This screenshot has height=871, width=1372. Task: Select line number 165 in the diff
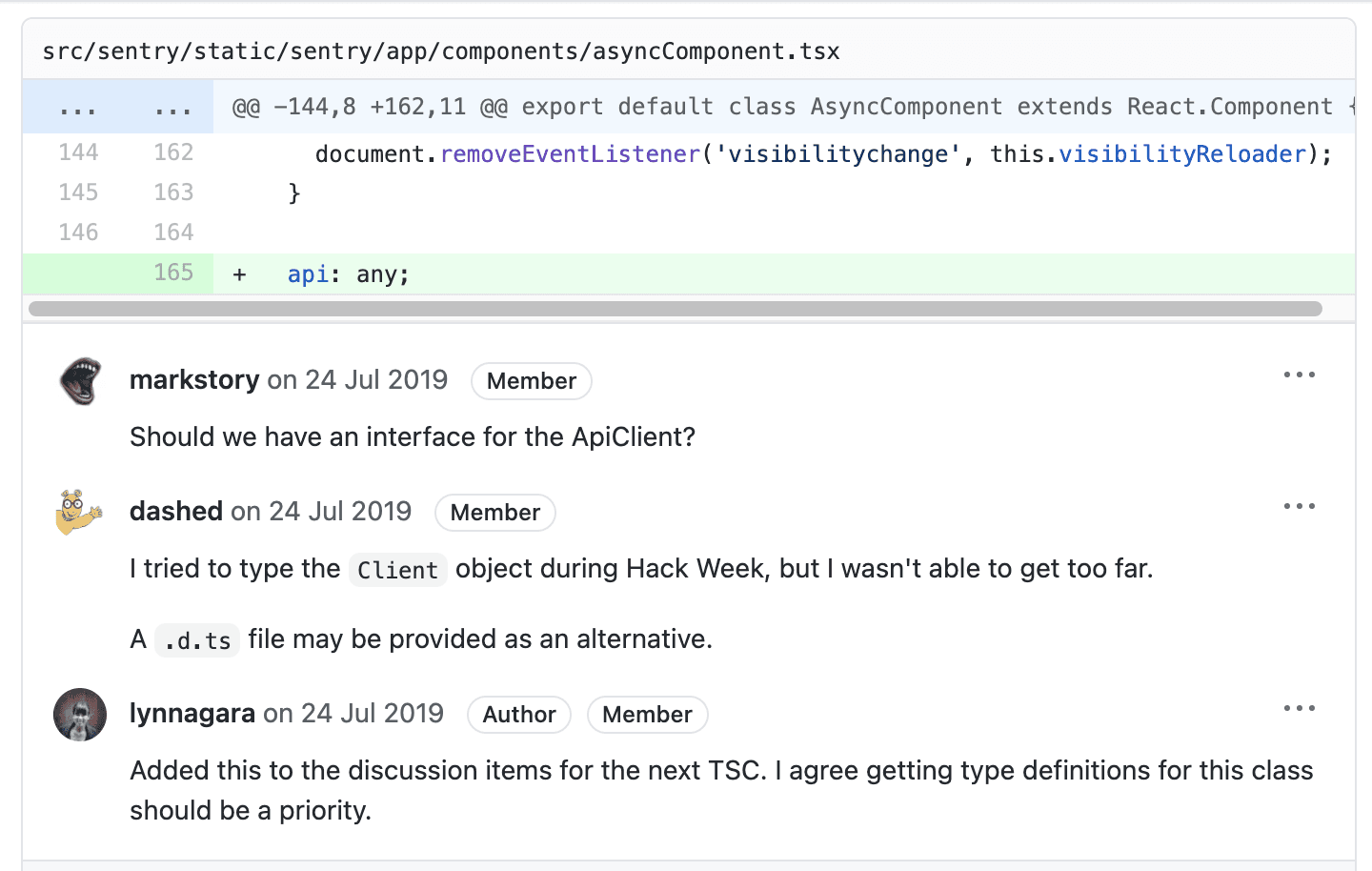[x=174, y=273]
